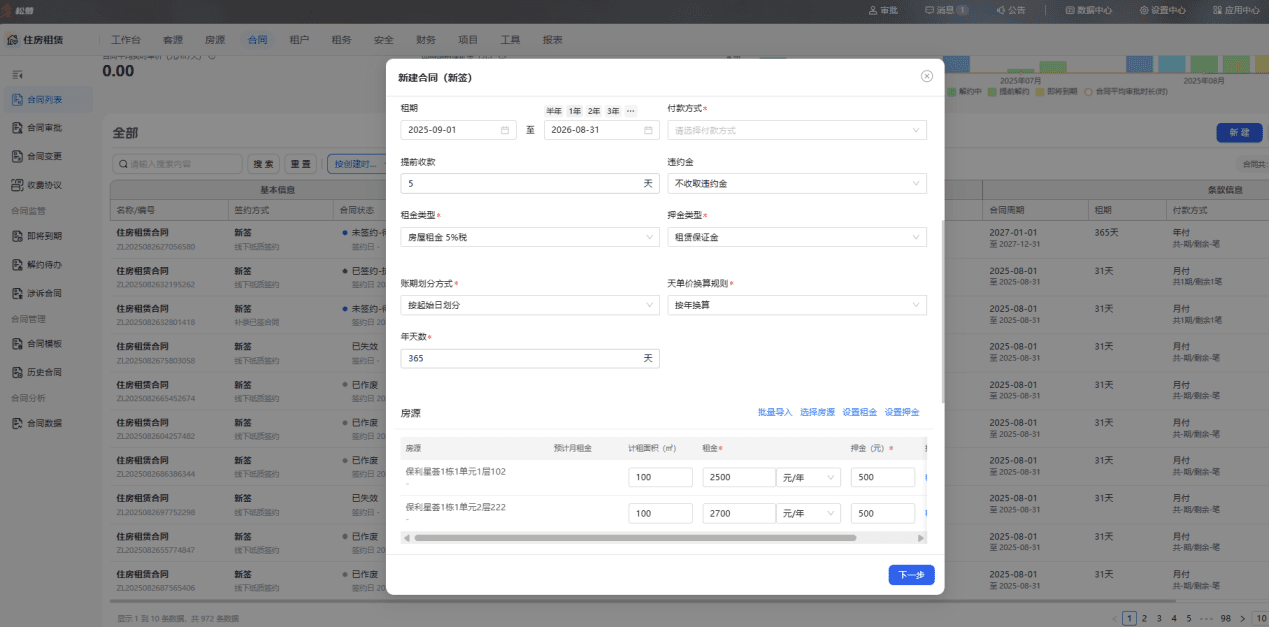This screenshot has height=627, width=1269.
Task: Click the horizontal scrollbar under 房源 table
Action: [x=635, y=538]
